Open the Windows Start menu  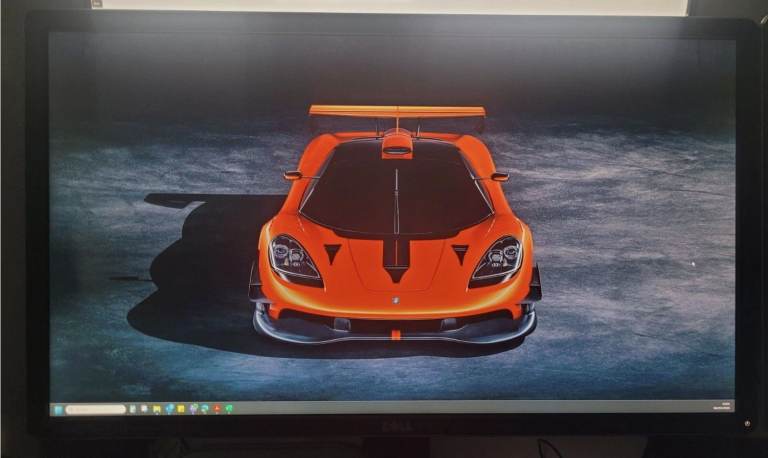[58, 410]
